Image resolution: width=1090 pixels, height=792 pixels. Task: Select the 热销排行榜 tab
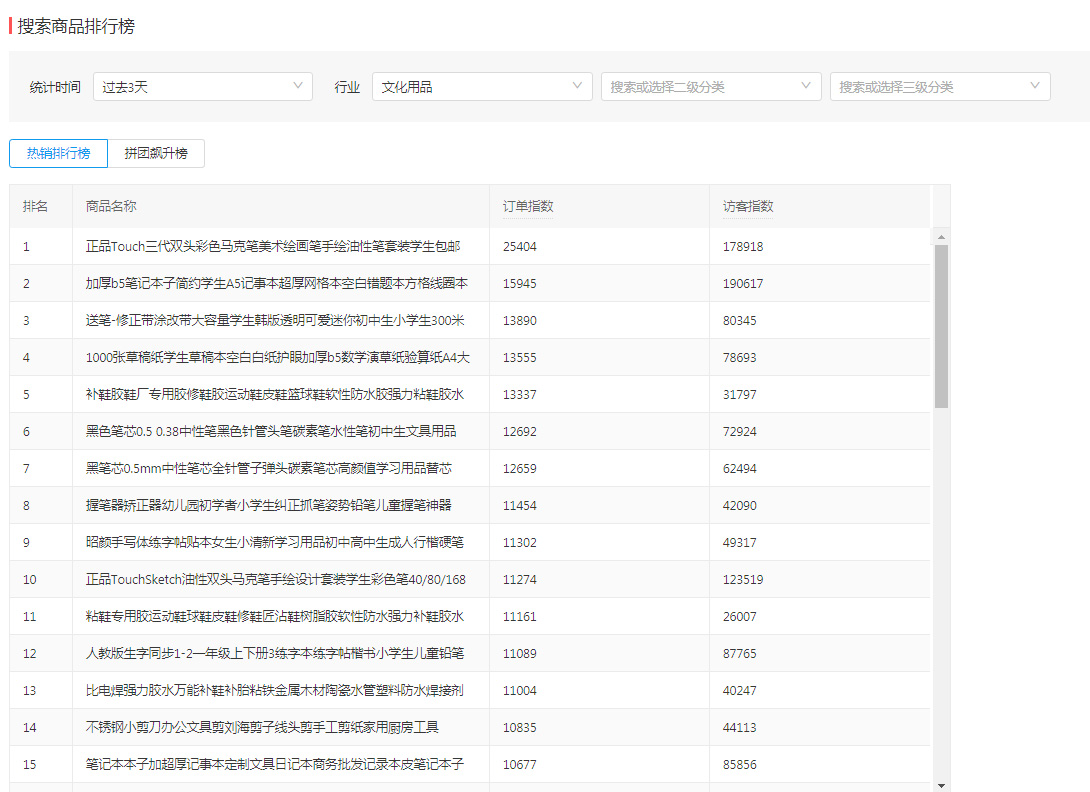click(57, 153)
